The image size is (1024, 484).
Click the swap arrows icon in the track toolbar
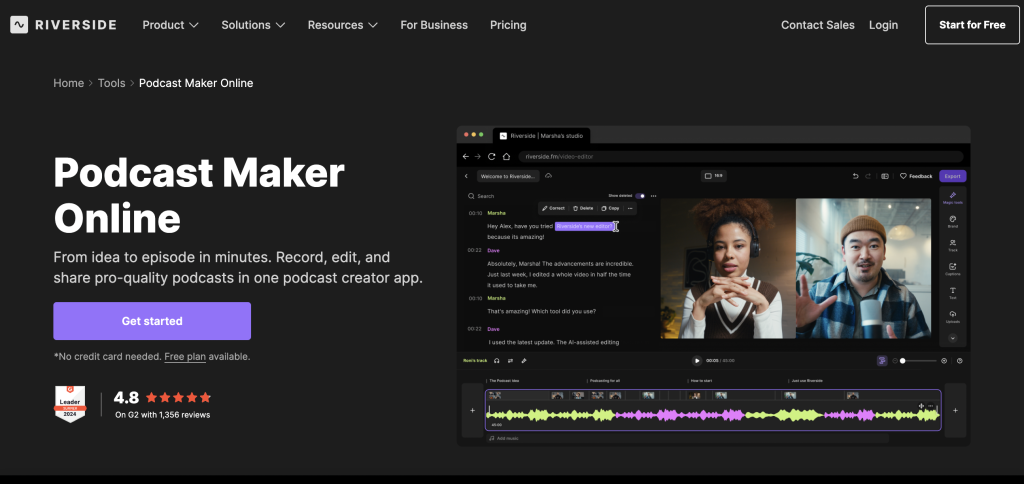[510, 361]
